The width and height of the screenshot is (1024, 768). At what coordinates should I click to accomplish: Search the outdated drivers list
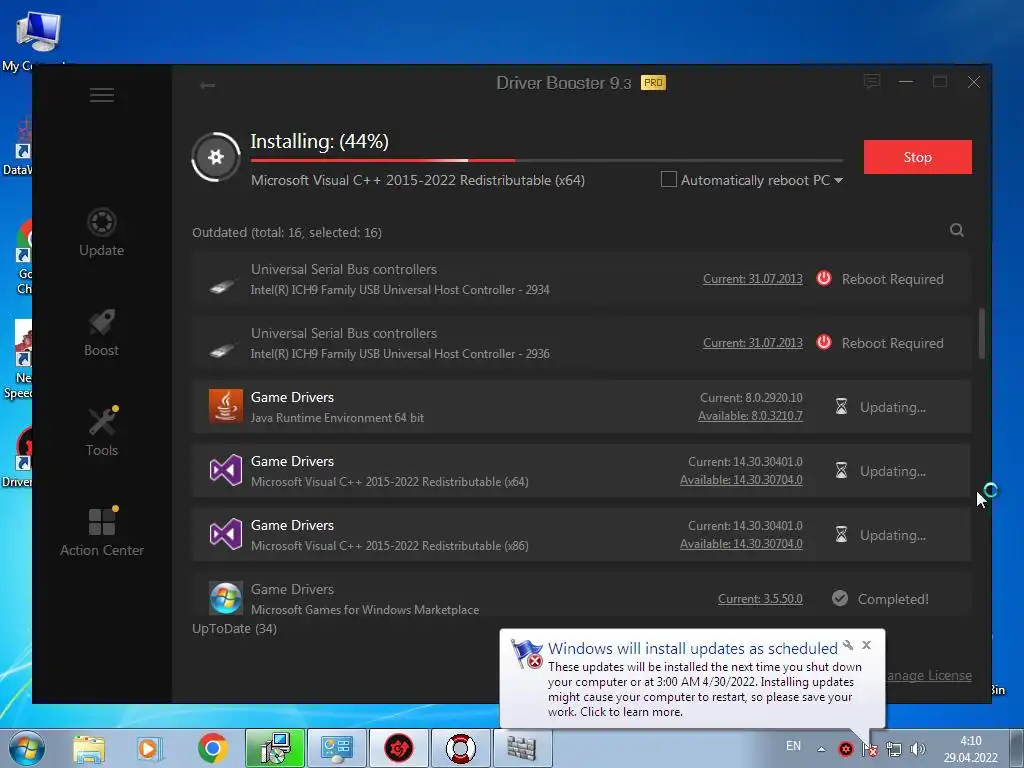[x=957, y=230]
